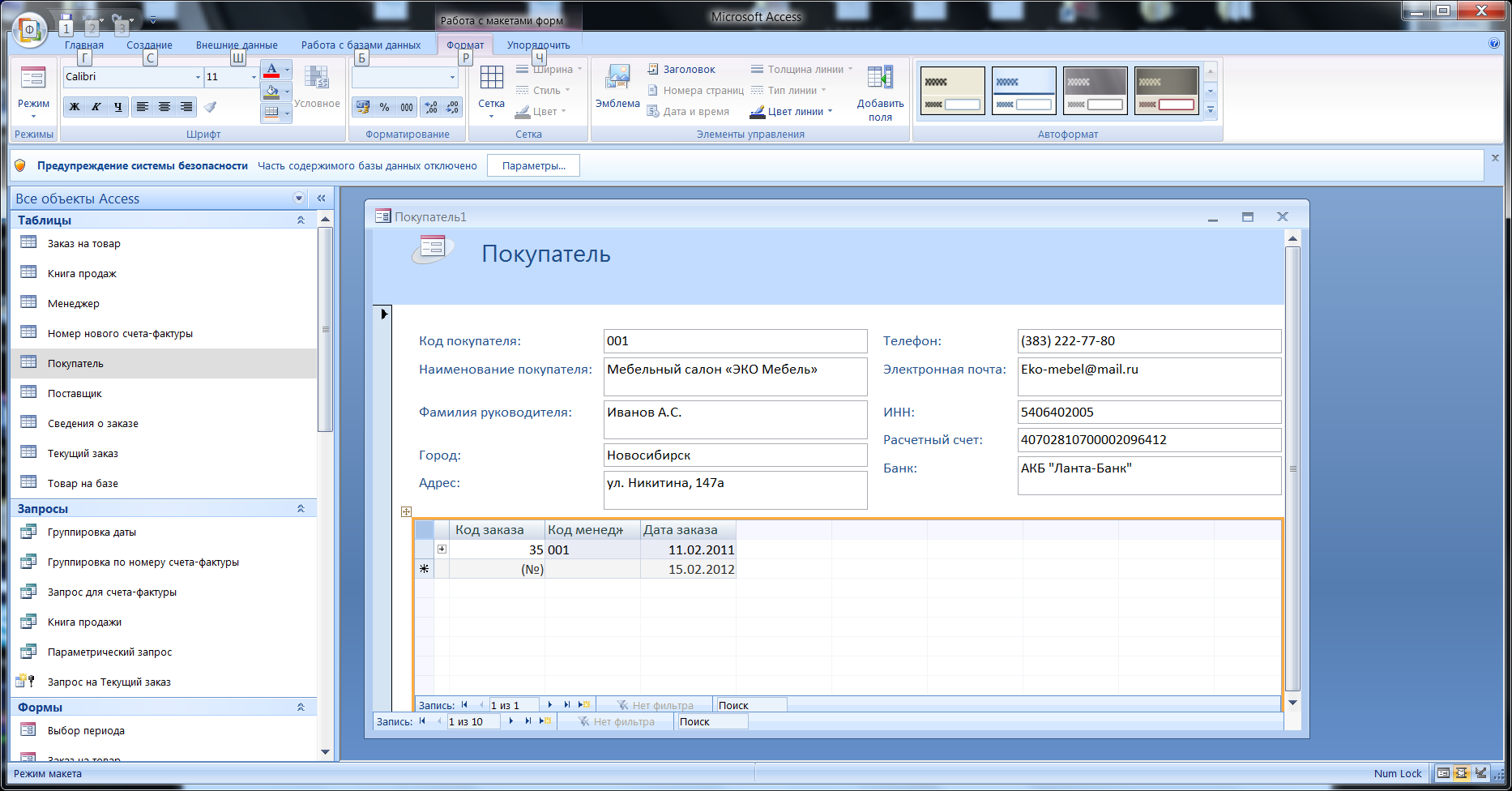Open Тип линии dropdown
The height and width of the screenshot is (791, 1512).
(x=788, y=91)
